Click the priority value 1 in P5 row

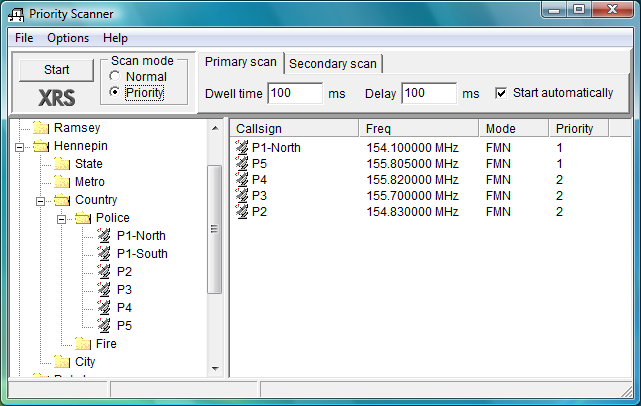(559, 164)
